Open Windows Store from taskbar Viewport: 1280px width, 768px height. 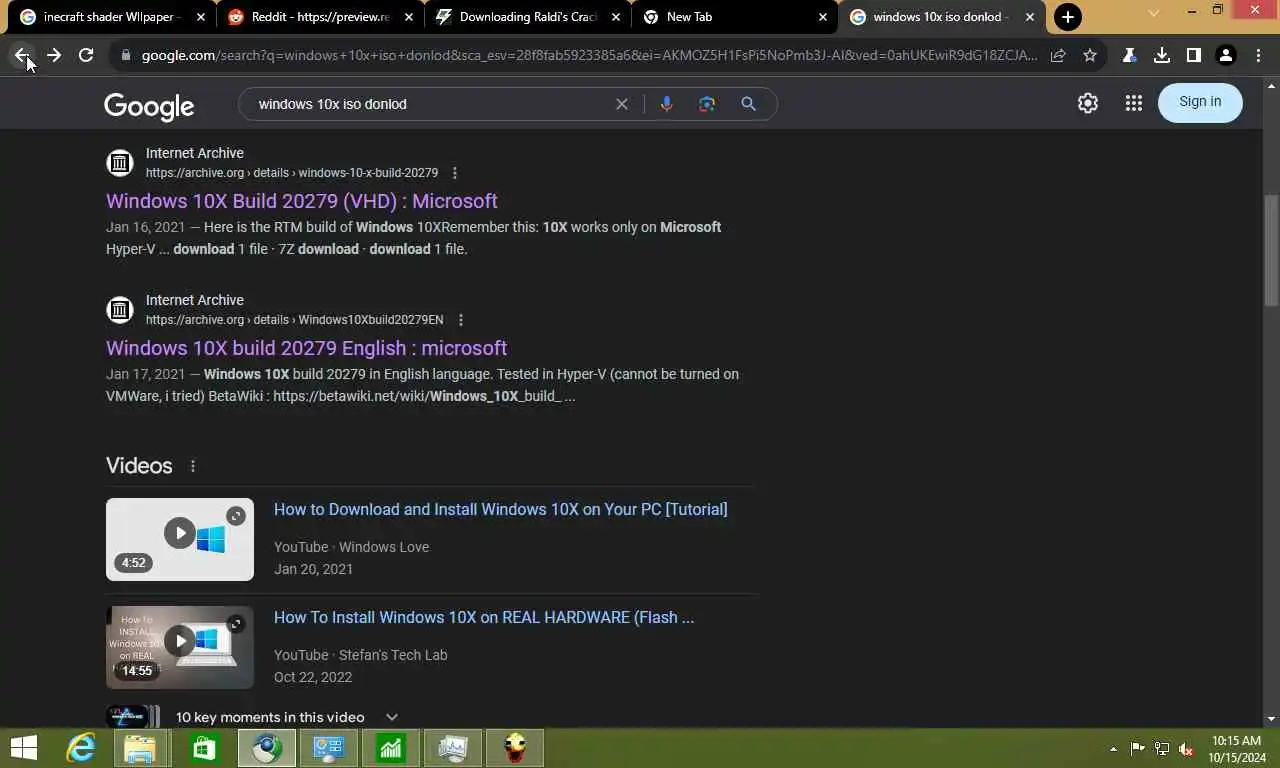pos(204,748)
